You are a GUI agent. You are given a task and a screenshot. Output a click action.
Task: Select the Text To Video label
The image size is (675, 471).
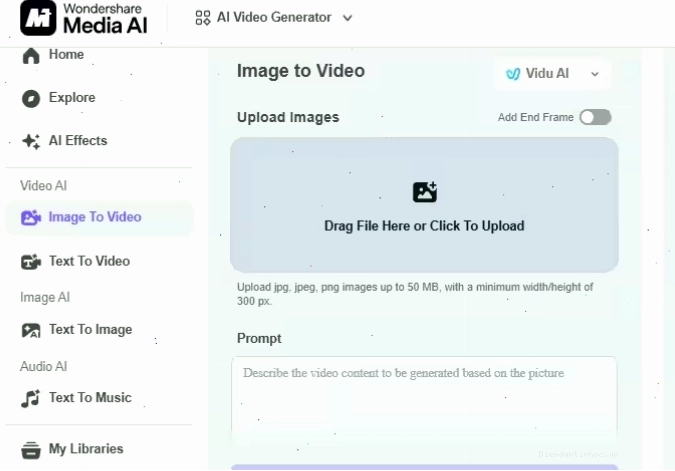90,261
